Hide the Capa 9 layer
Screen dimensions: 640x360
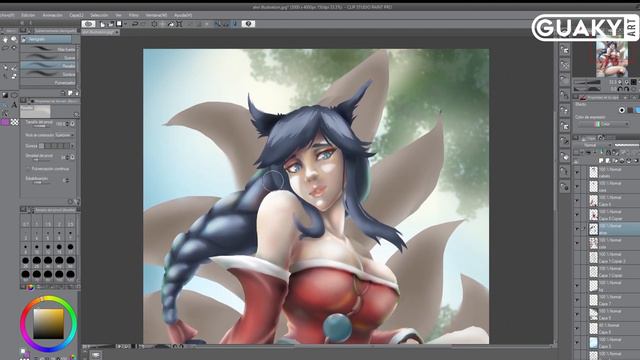point(577,314)
